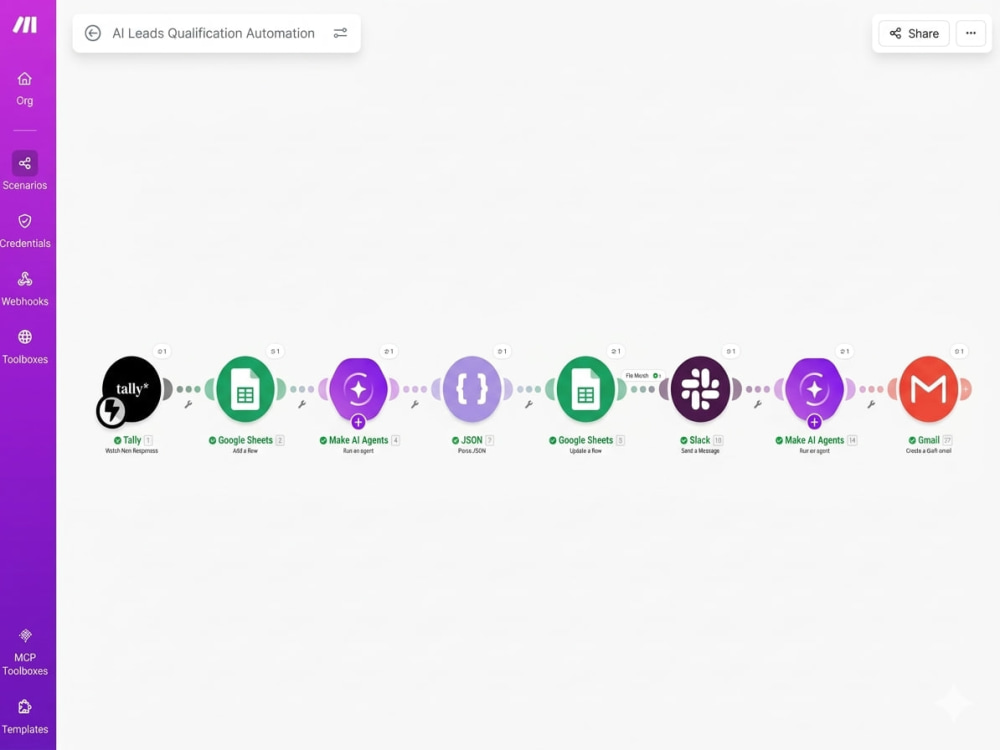Browse Templates in the sidebar

[25, 717]
